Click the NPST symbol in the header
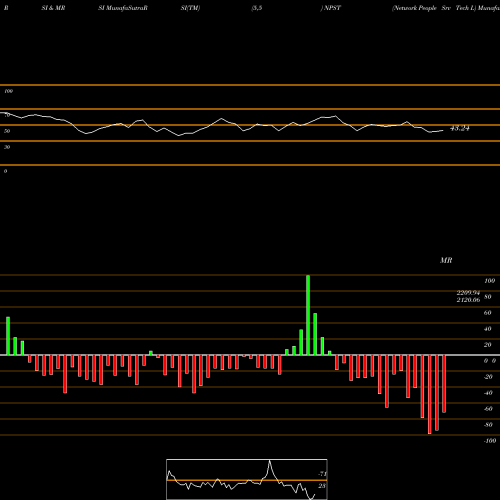Viewport: 500px width, 500px height. [332, 8]
